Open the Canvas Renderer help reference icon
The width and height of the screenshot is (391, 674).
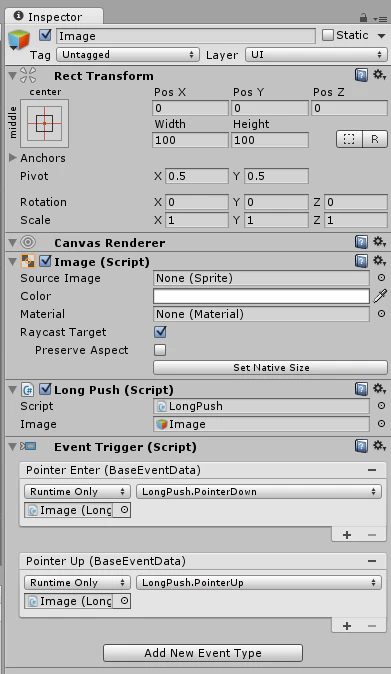361,242
